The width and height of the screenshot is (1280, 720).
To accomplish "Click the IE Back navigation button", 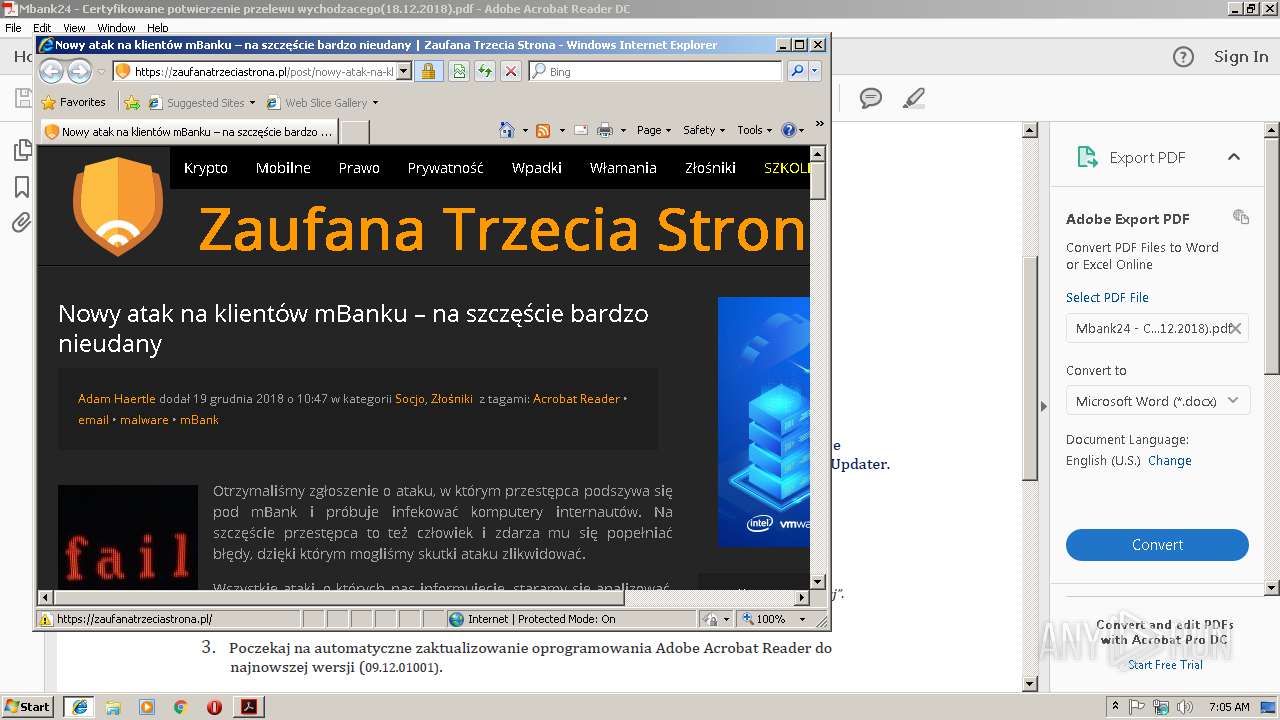I will click(x=51, y=71).
